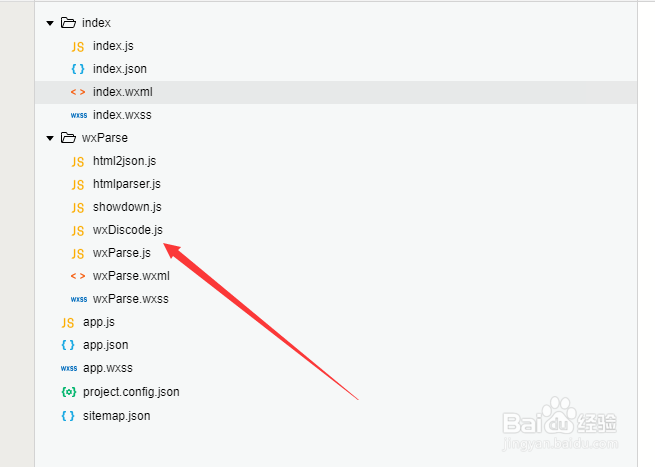Collapse the wxParse folder arrow
This screenshot has height=467, width=655.
(x=50, y=138)
